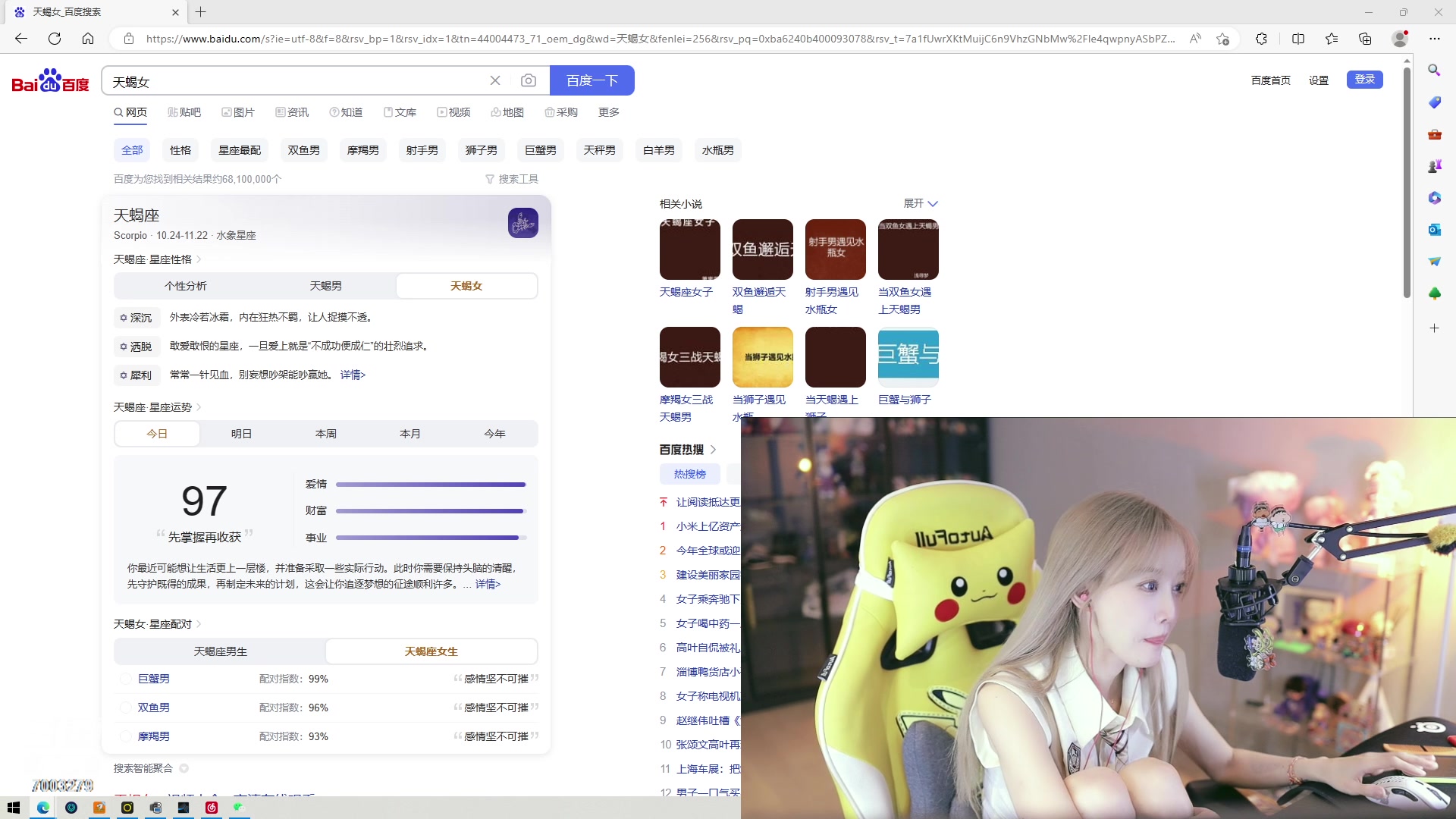Switch to the 图片 search tab
1456x819 pixels.
[238, 112]
